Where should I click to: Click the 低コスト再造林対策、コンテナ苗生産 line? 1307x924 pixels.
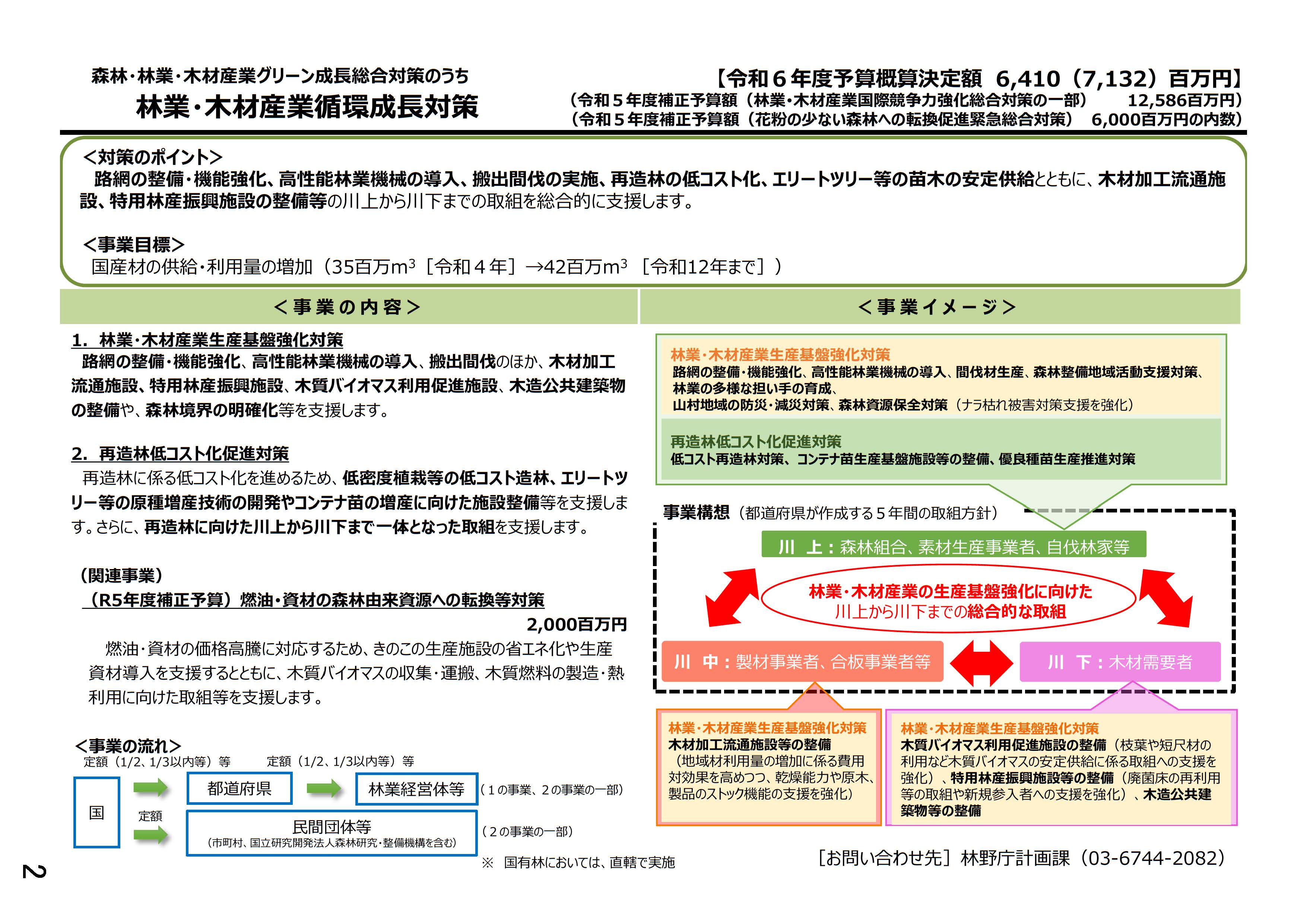coord(902,459)
